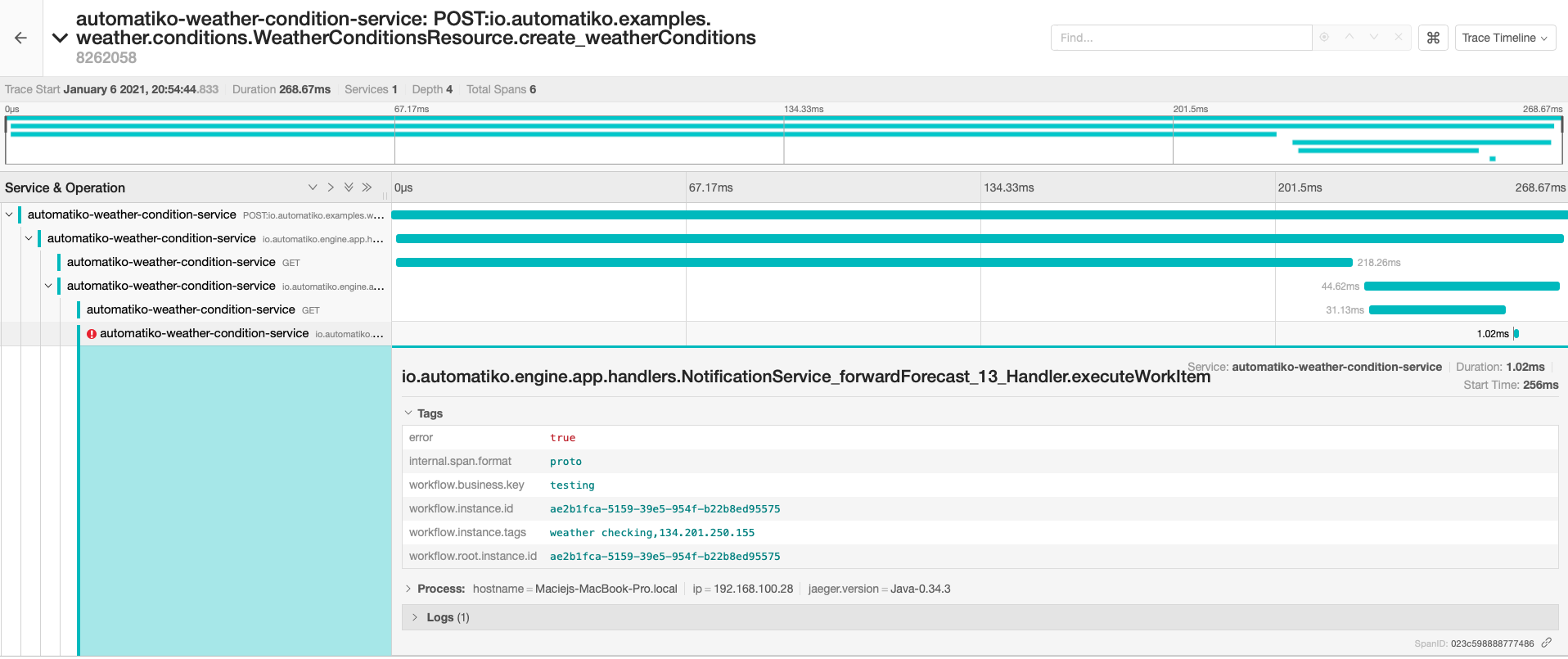Expand the Process section
The image size is (1568, 659).
click(408, 589)
